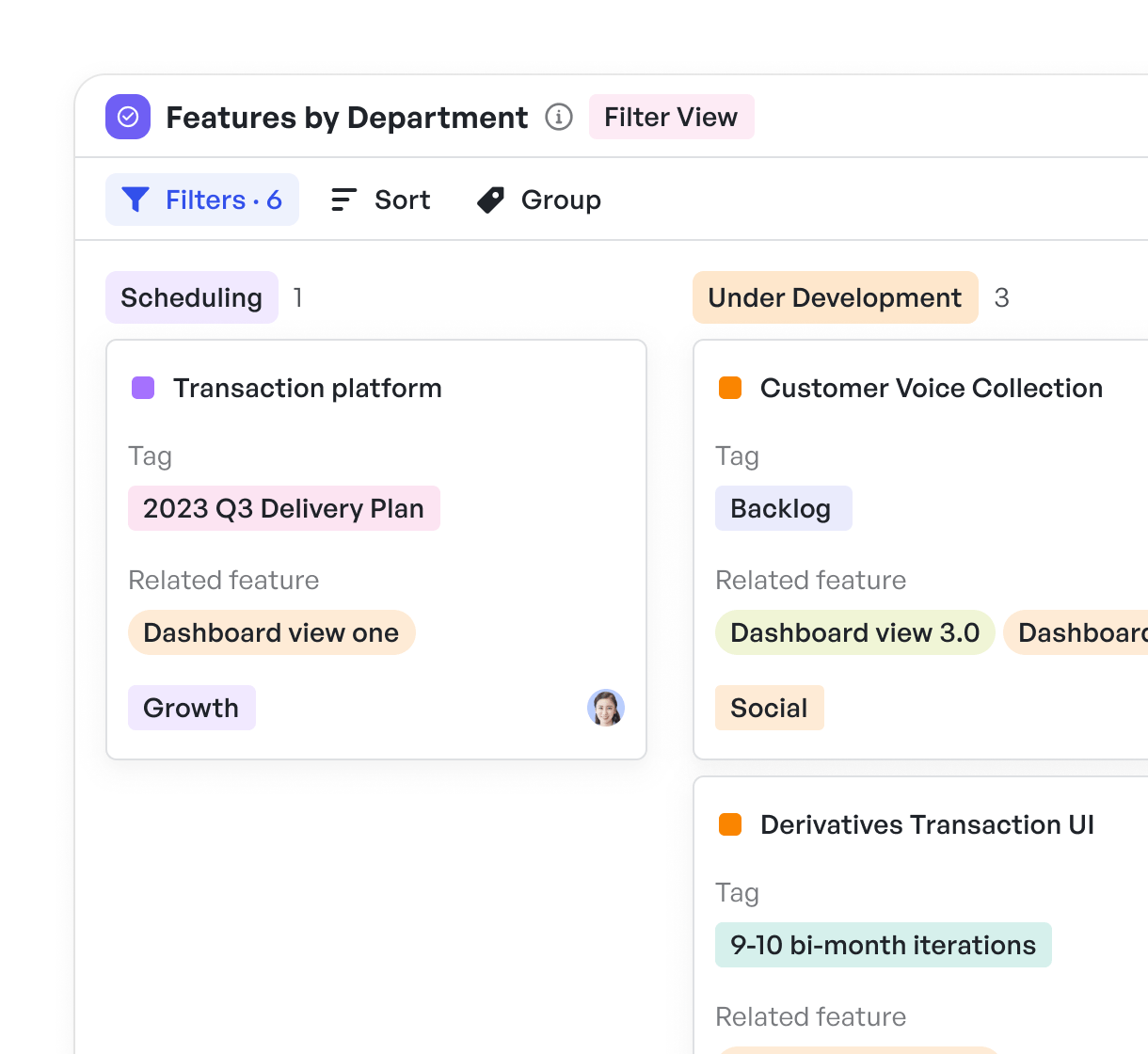Open related feature Dashboard view 3.0
The image size is (1148, 1054).
pos(855,632)
